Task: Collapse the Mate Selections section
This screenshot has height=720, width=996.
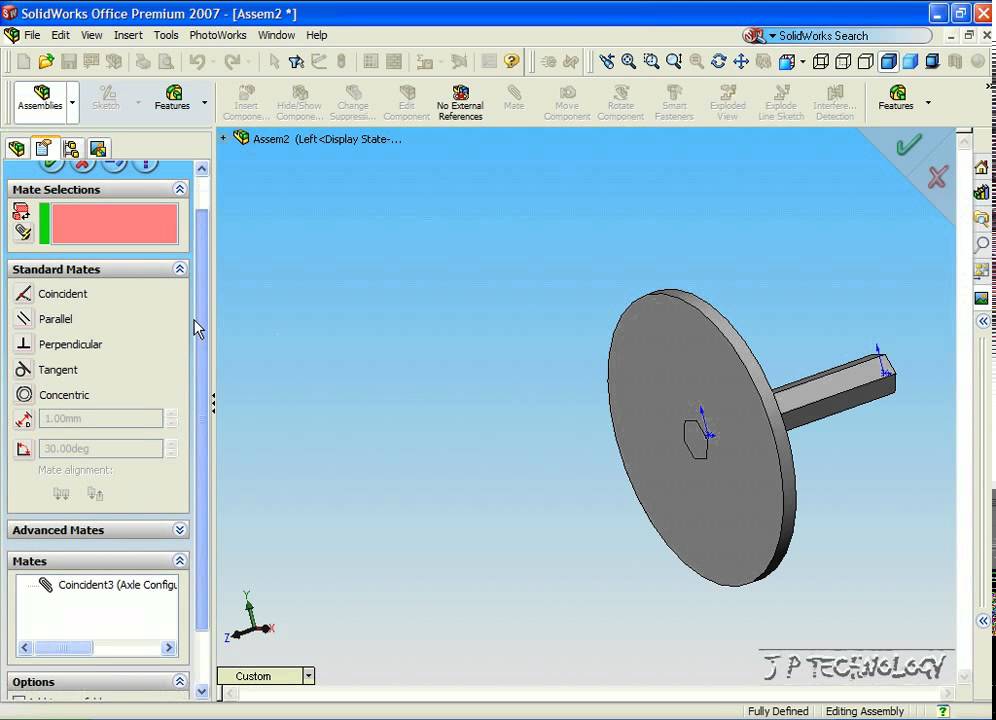Action: coord(180,189)
